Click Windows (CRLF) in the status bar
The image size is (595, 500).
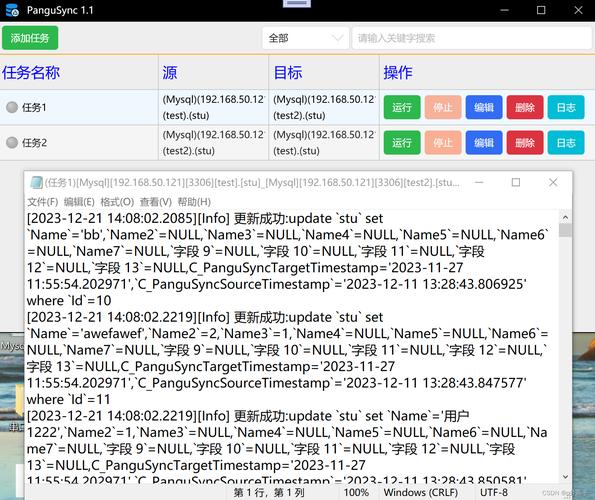pos(420,492)
